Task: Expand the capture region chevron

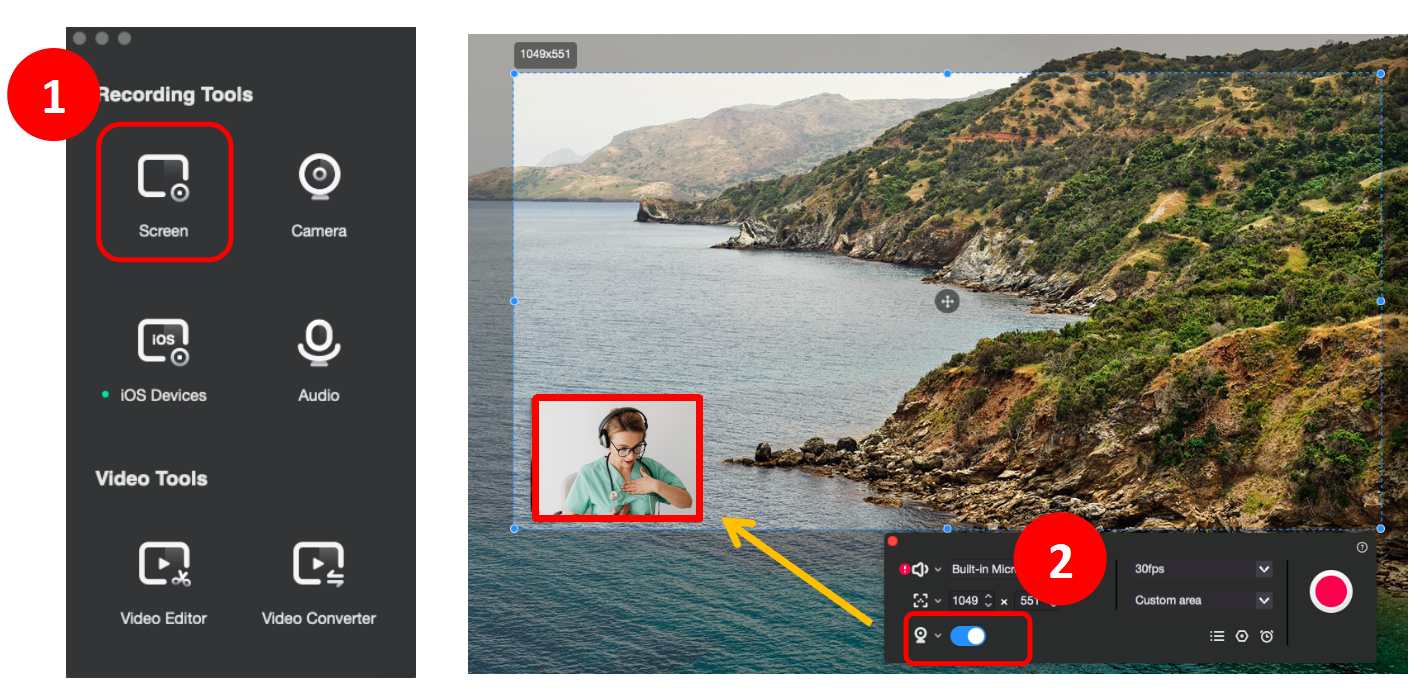Action: click(x=938, y=601)
